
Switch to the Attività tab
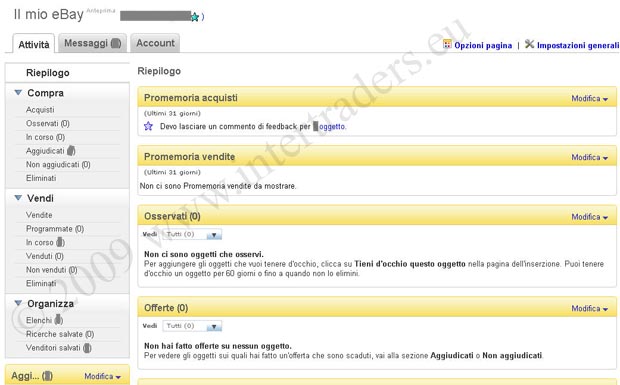(x=34, y=44)
